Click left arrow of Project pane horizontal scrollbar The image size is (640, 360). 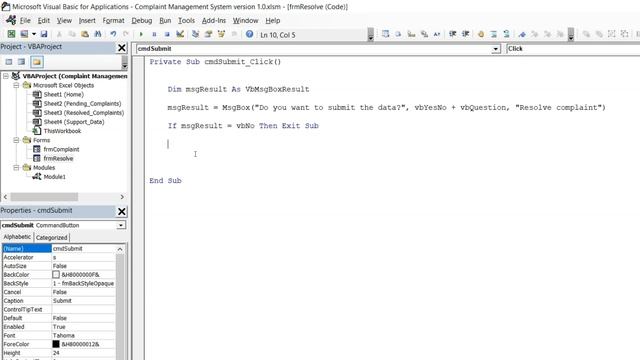pos(5,197)
